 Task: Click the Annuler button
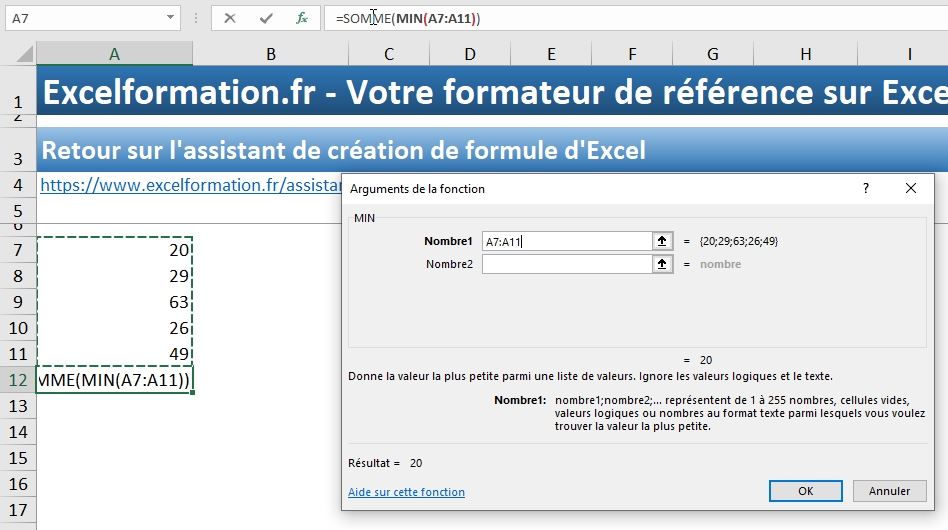(x=889, y=491)
